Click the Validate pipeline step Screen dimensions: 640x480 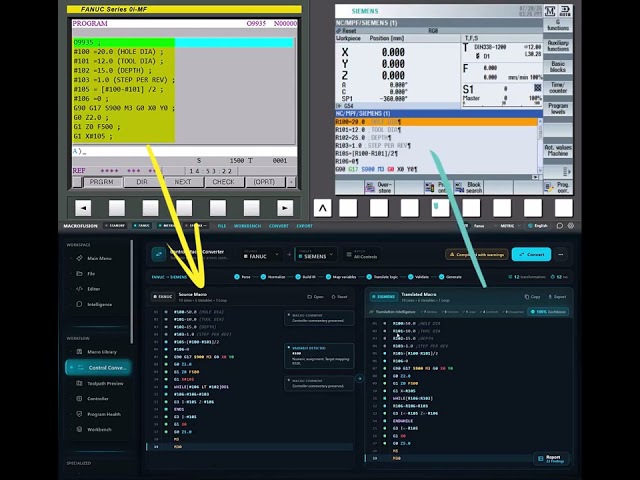[418, 277]
